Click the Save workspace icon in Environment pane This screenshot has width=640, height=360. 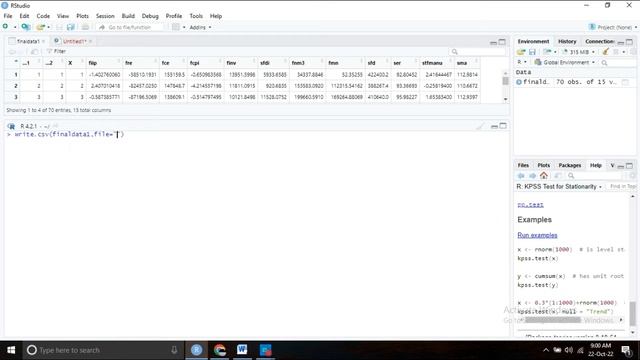point(532,52)
